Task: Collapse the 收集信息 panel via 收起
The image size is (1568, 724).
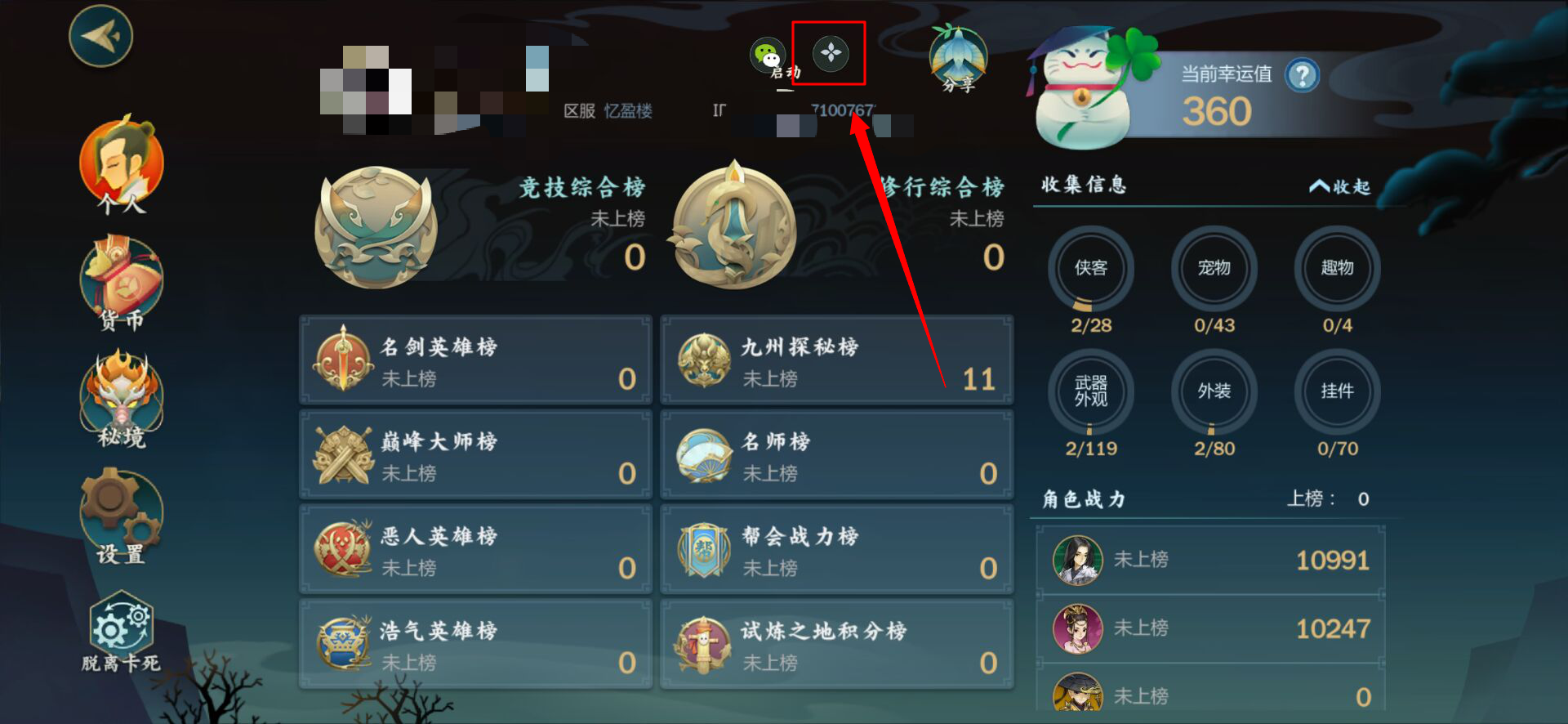Action: tap(1339, 186)
